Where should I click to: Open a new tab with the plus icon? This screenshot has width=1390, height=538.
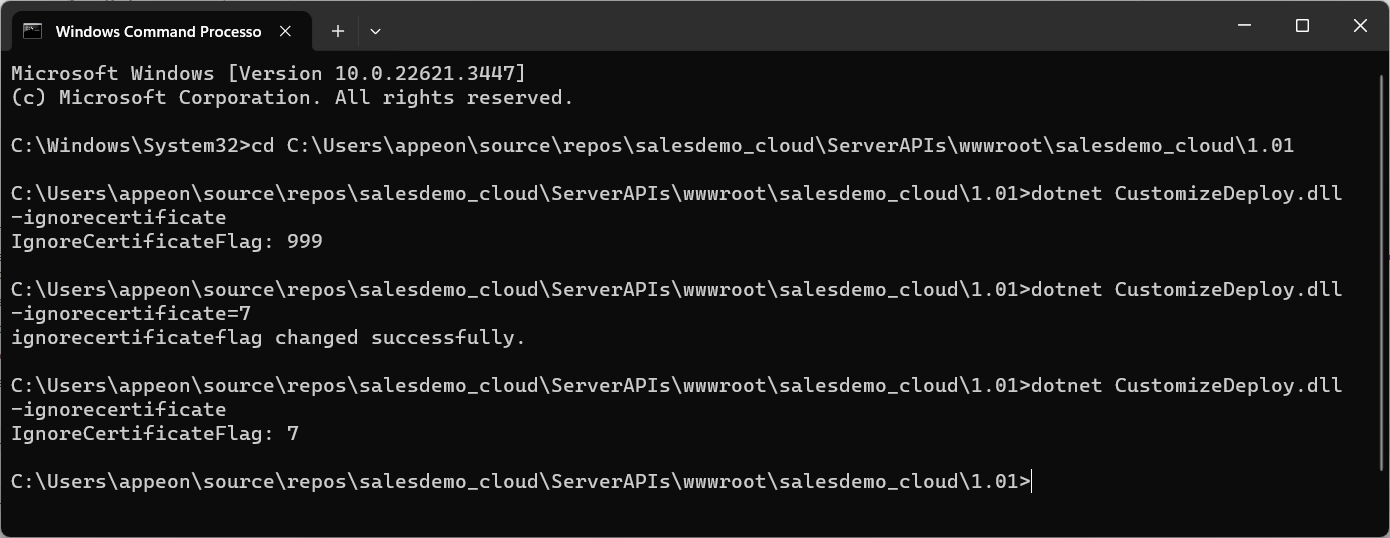(338, 31)
